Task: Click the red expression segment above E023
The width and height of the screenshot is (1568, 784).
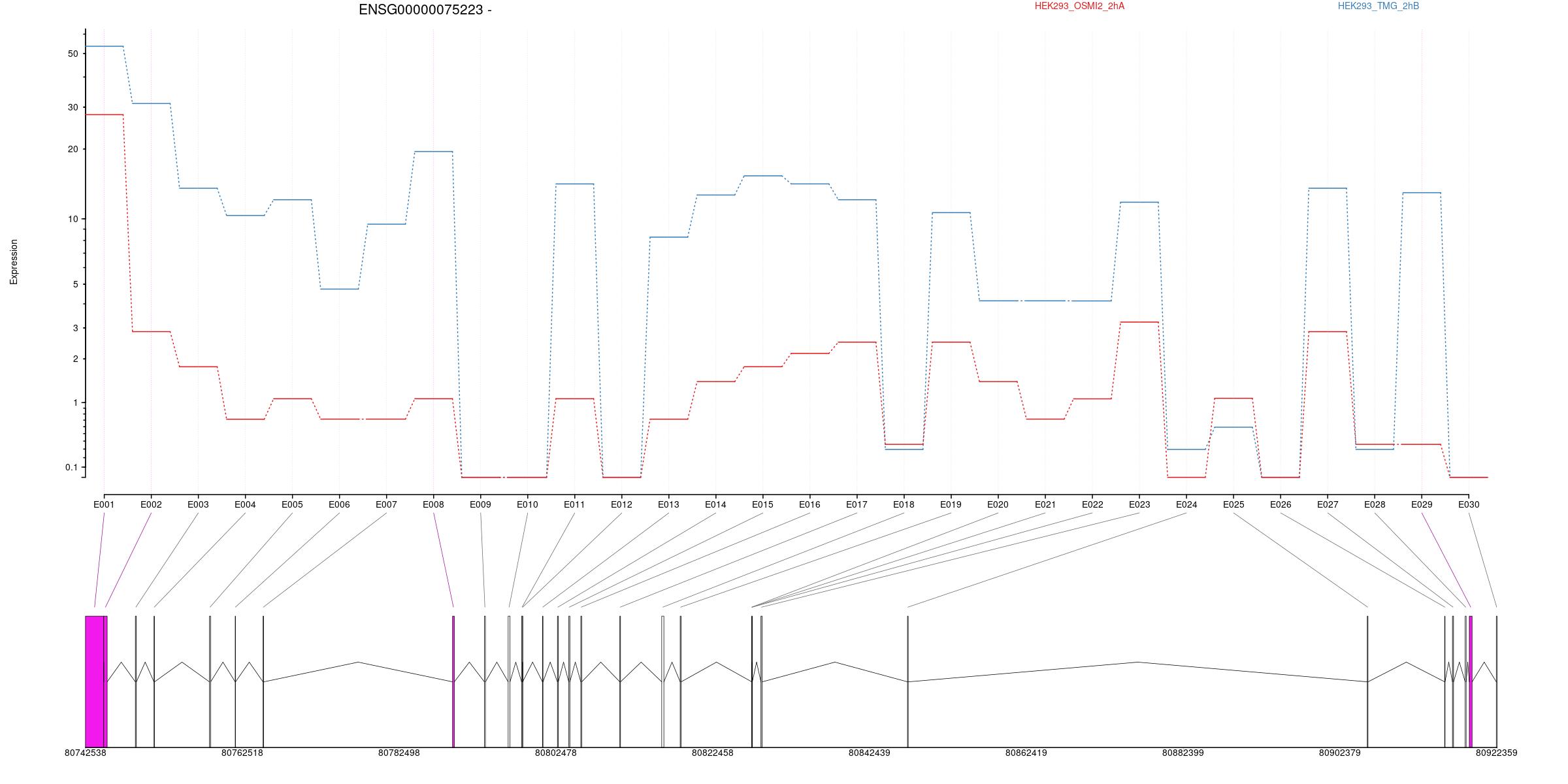Action: pos(1139,322)
